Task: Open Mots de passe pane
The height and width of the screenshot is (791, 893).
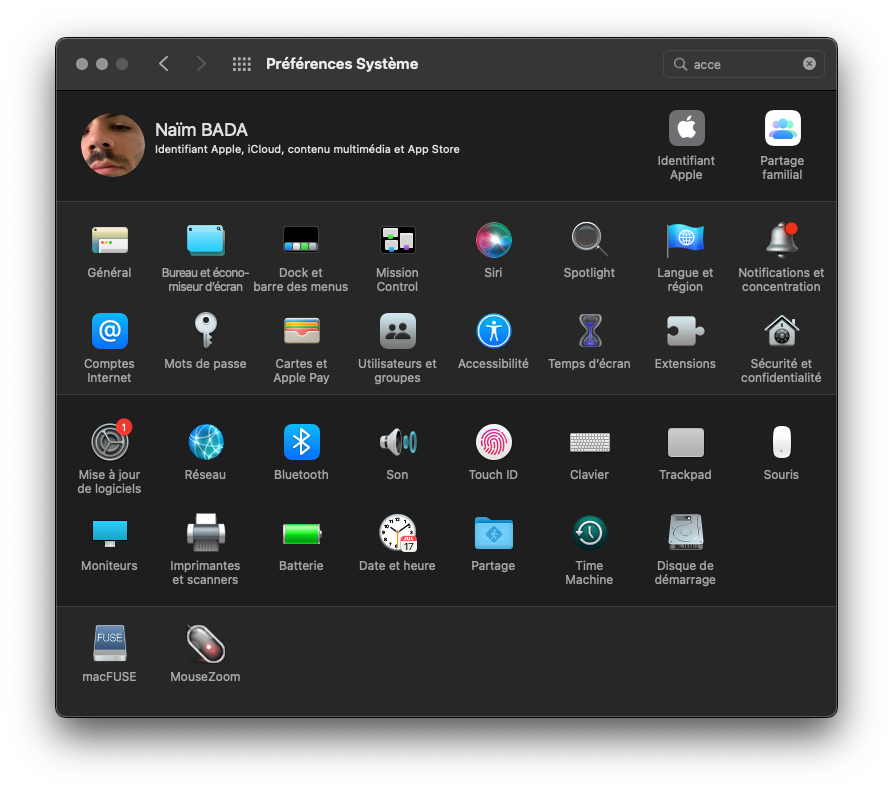Action: click(205, 331)
